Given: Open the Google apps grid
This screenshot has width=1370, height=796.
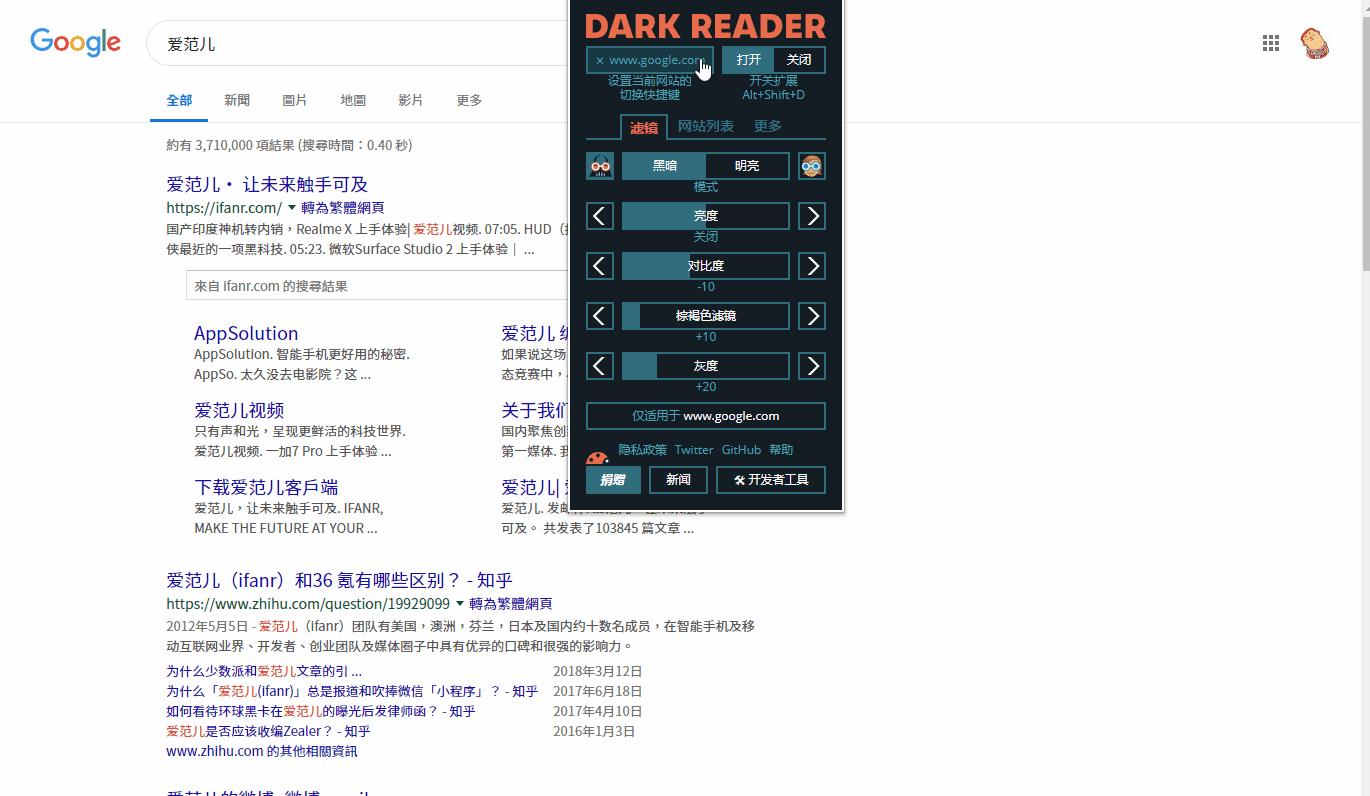Looking at the screenshot, I should pos(1271,43).
